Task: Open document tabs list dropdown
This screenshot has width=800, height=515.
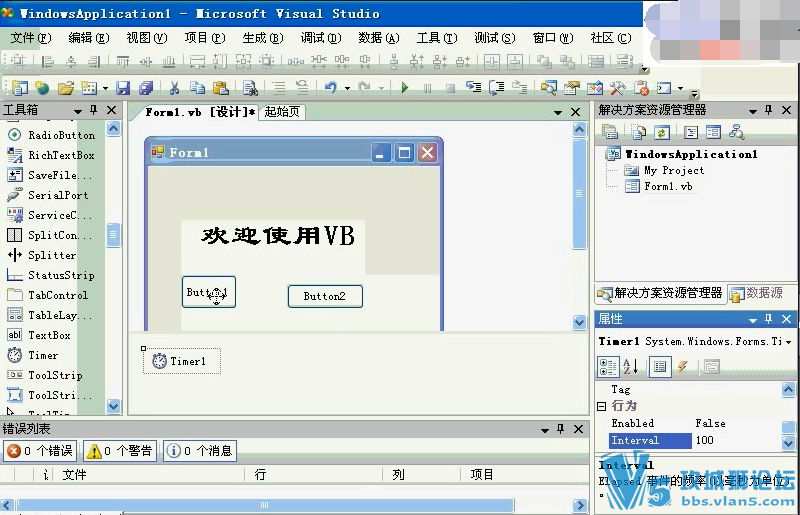Action: tap(558, 112)
